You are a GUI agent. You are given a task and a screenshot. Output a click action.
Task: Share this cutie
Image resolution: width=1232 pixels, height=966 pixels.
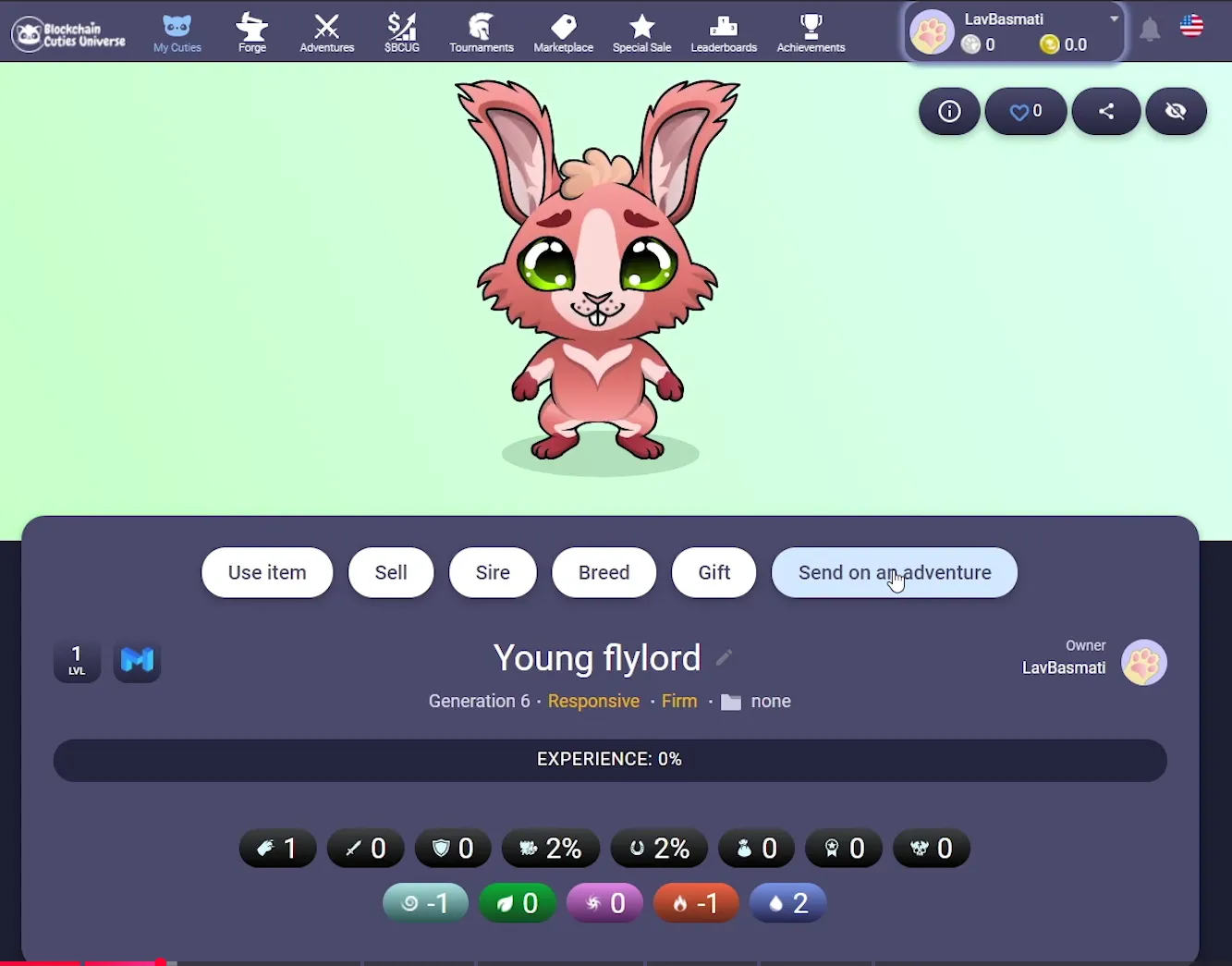coord(1106,112)
